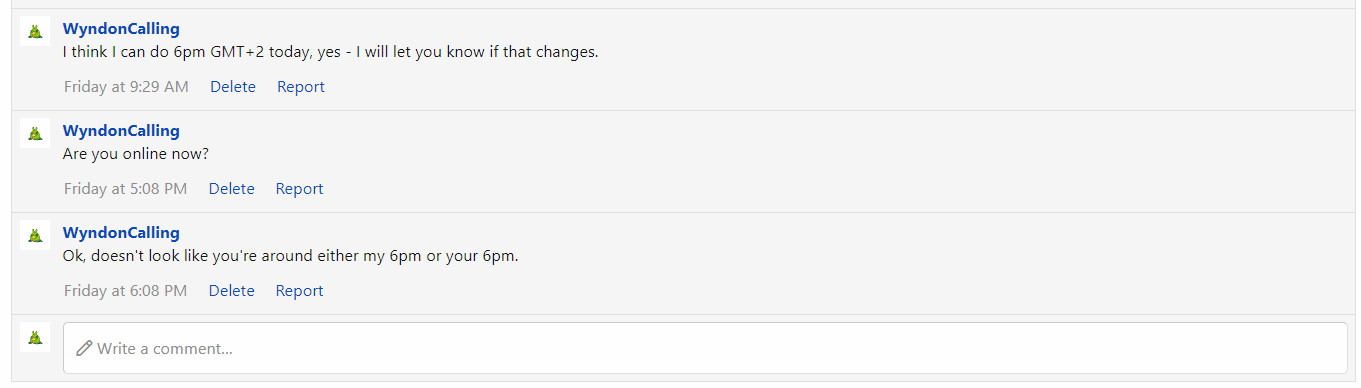
Task: Click the "Friday at 9:29 AM" timestamp
Action: pyautogui.click(x=126, y=87)
